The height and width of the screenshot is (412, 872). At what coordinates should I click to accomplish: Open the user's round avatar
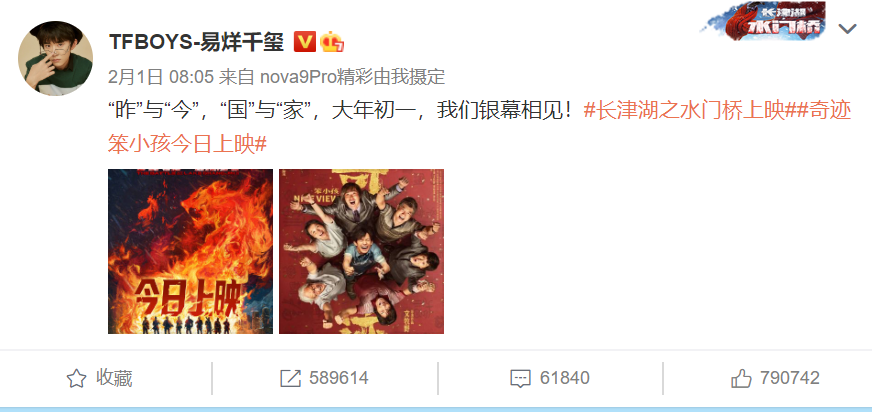tap(56, 58)
